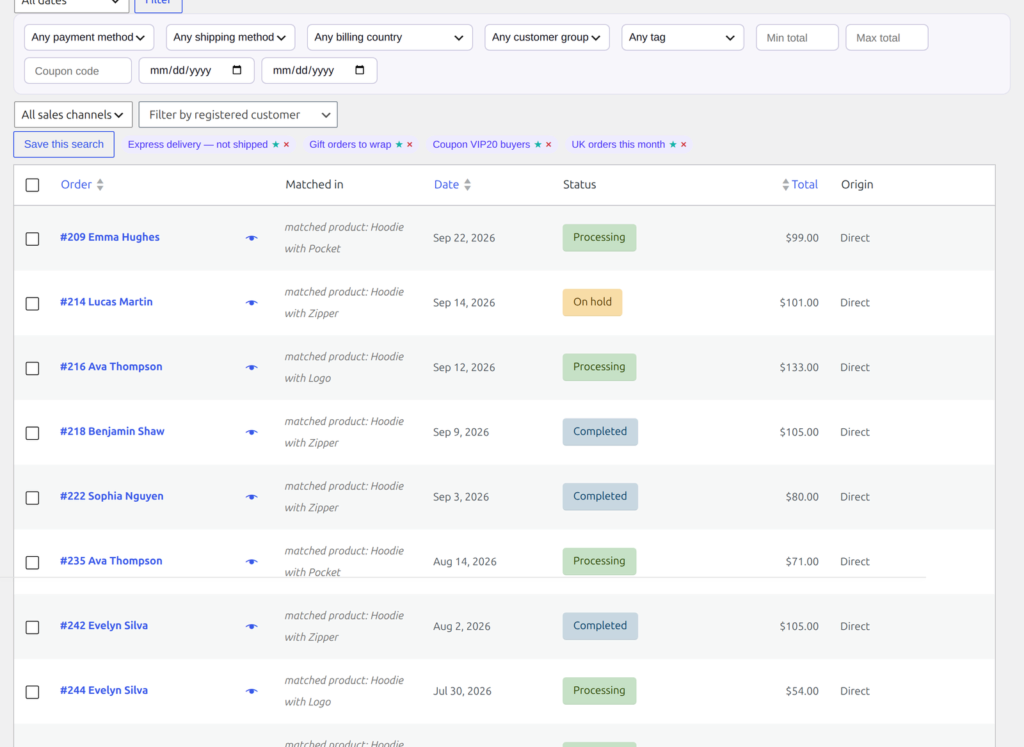1024x747 pixels.
Task: Select order #235 Ava Thompson checkbox
Action: tap(32, 562)
